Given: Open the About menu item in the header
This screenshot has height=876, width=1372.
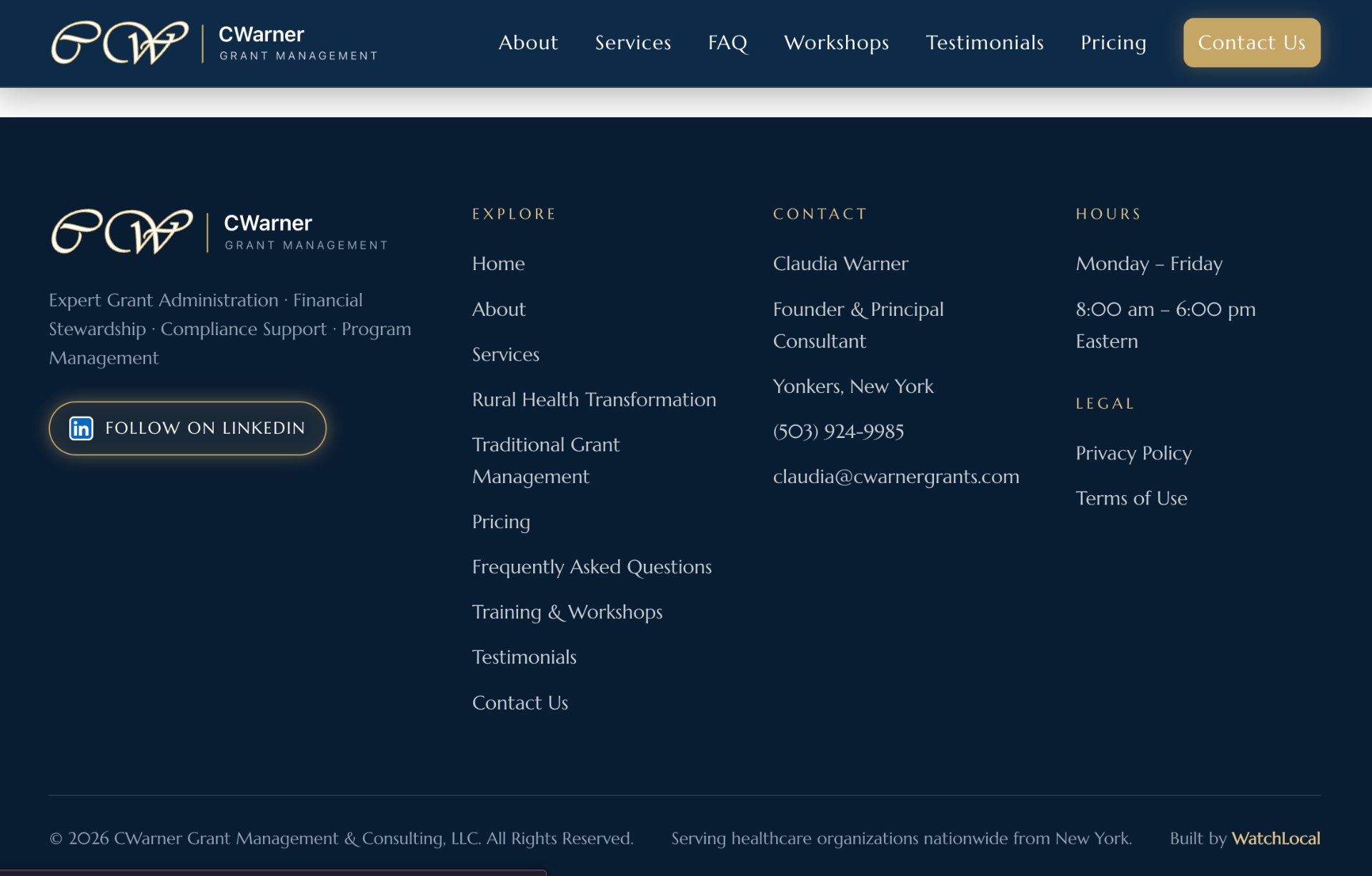Looking at the screenshot, I should [527, 43].
